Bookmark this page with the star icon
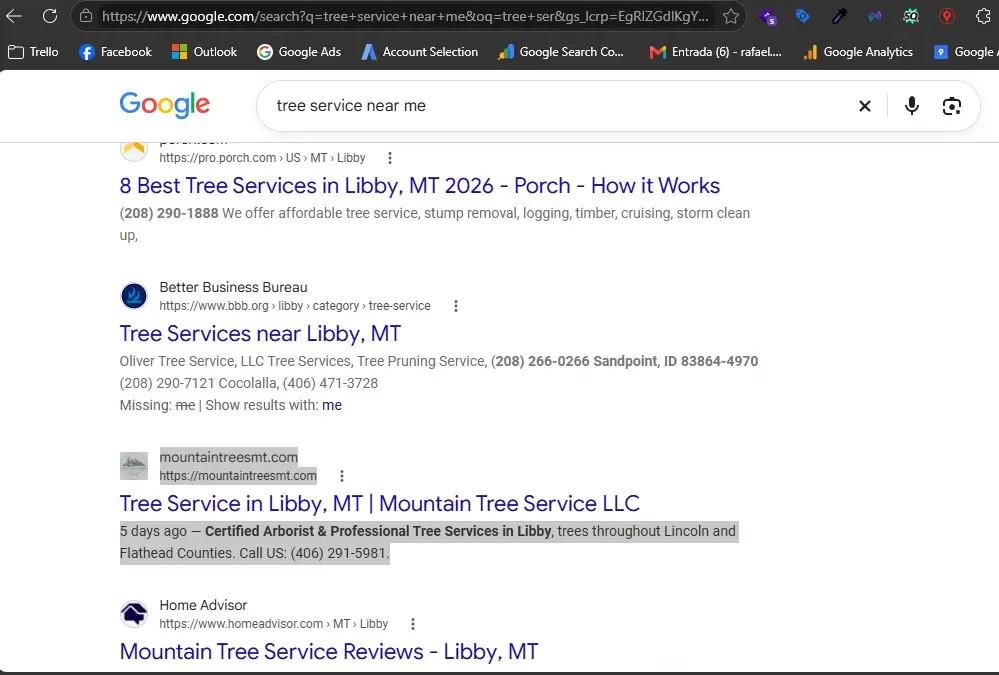This screenshot has width=999, height=675. 731,16
